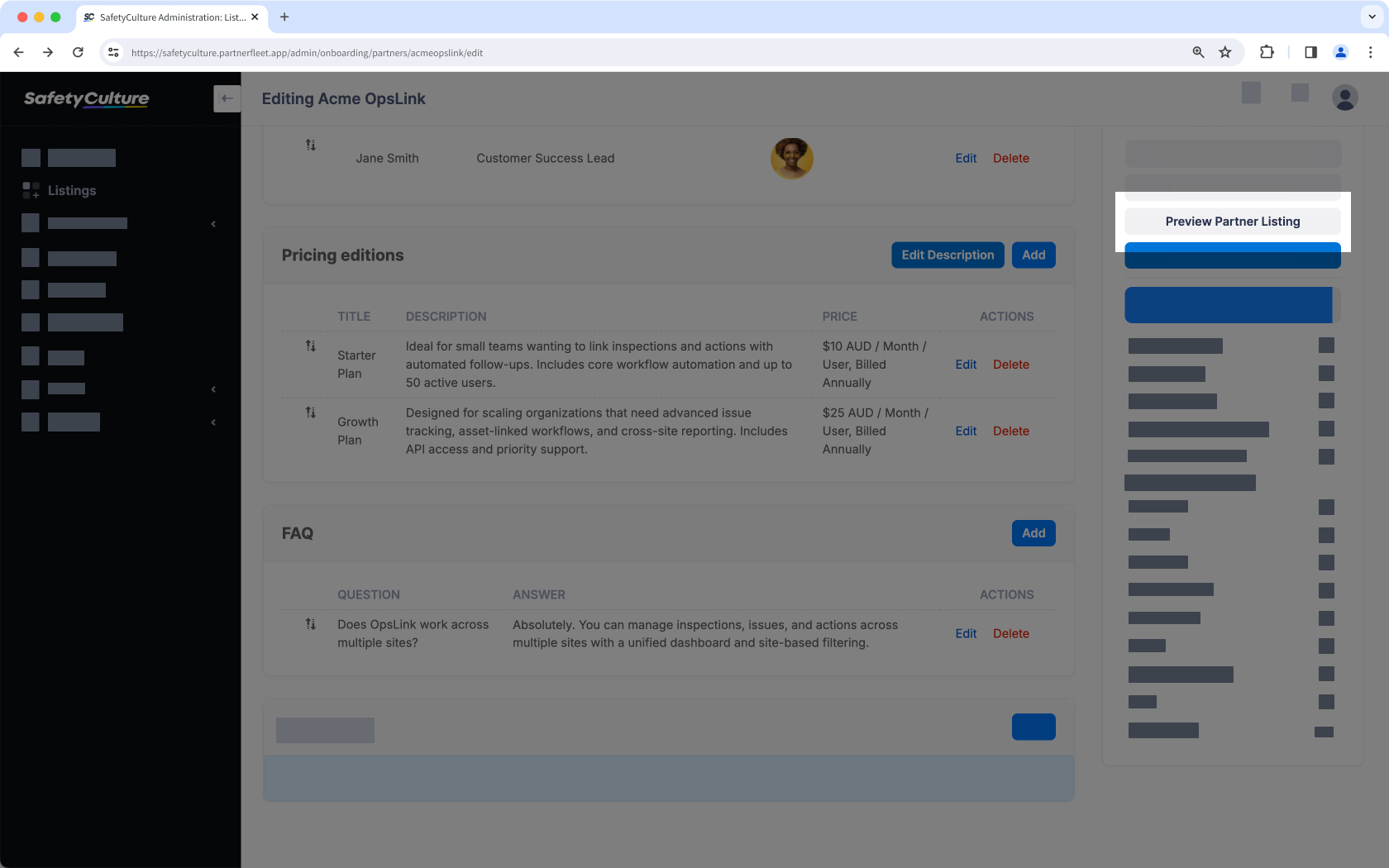
Task: Click the Starter Plan title text
Action: (356, 365)
